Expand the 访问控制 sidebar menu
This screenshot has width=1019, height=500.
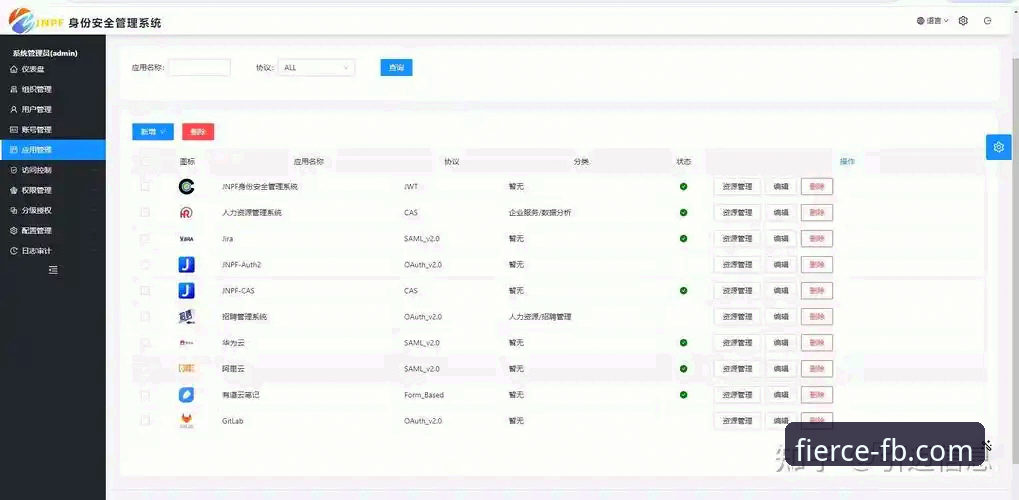click(53, 170)
